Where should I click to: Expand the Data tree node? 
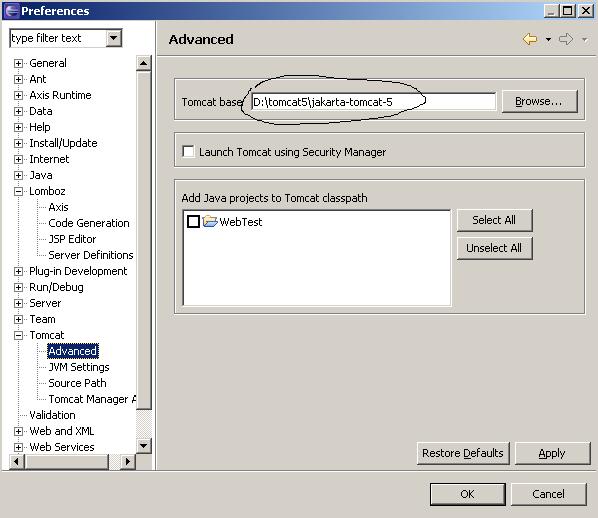18,111
